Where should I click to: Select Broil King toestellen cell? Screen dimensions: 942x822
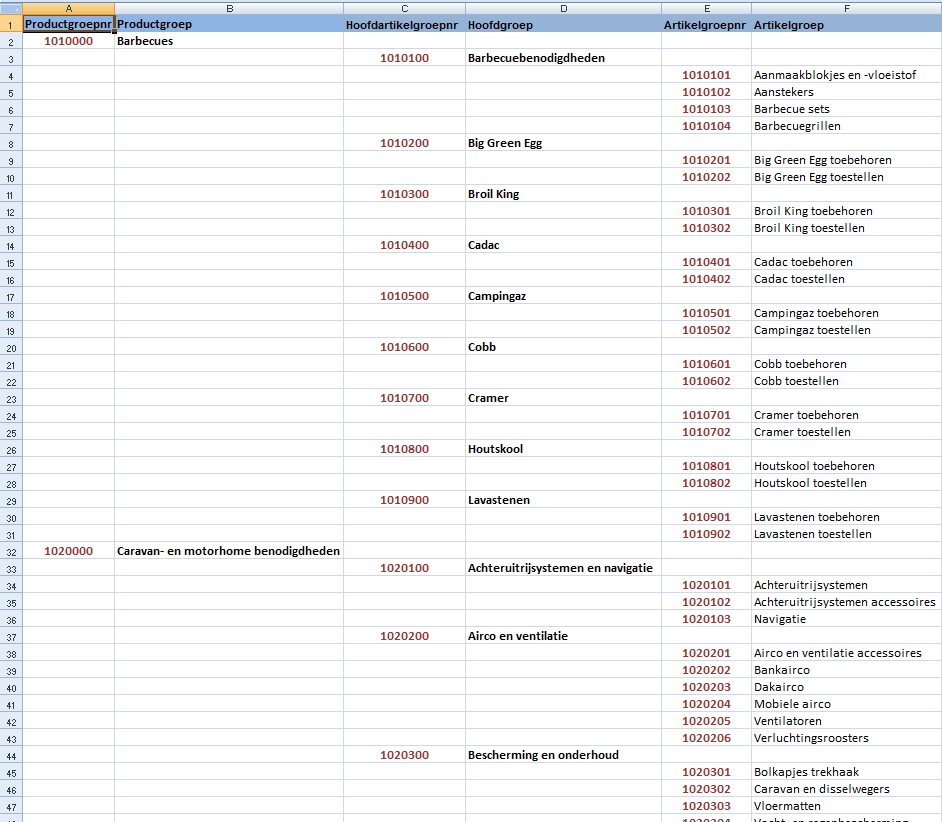(846, 228)
